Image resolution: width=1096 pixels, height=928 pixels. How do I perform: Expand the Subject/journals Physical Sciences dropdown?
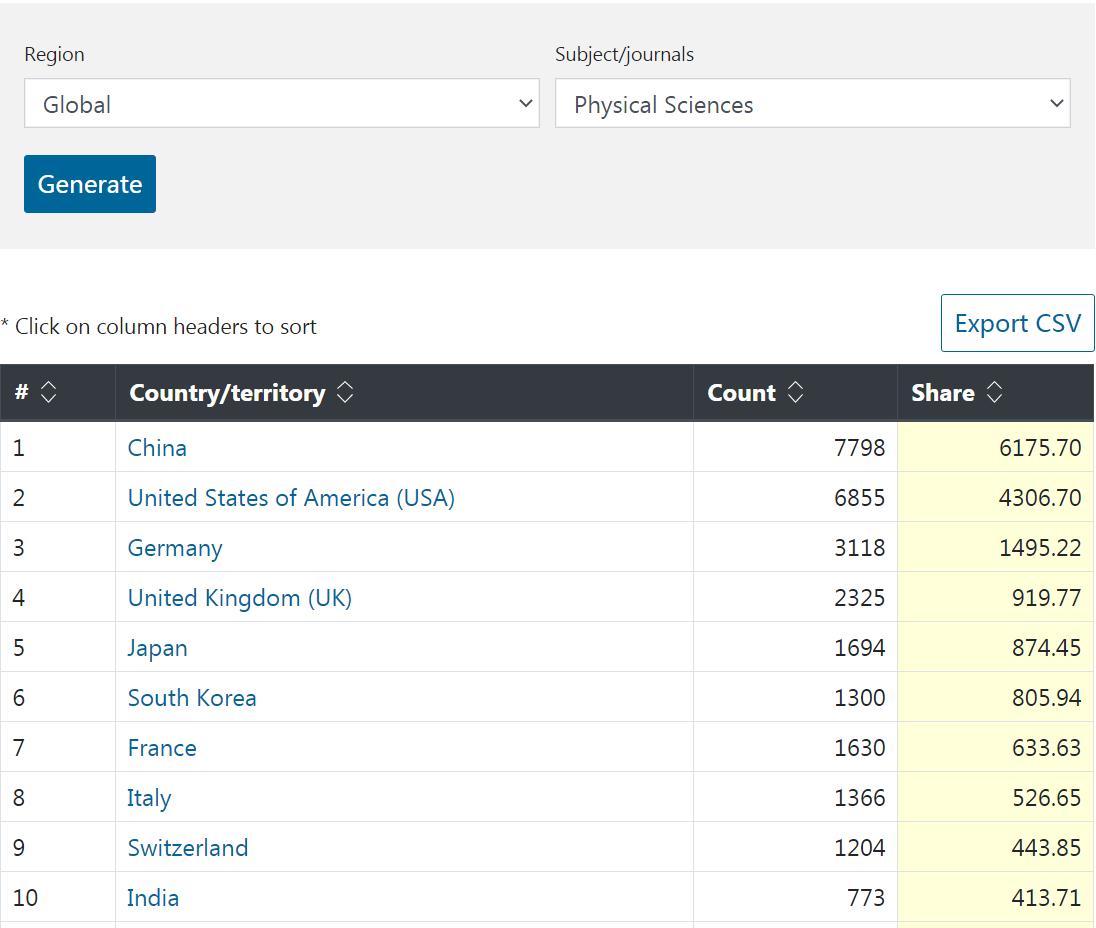pyautogui.click(x=812, y=104)
